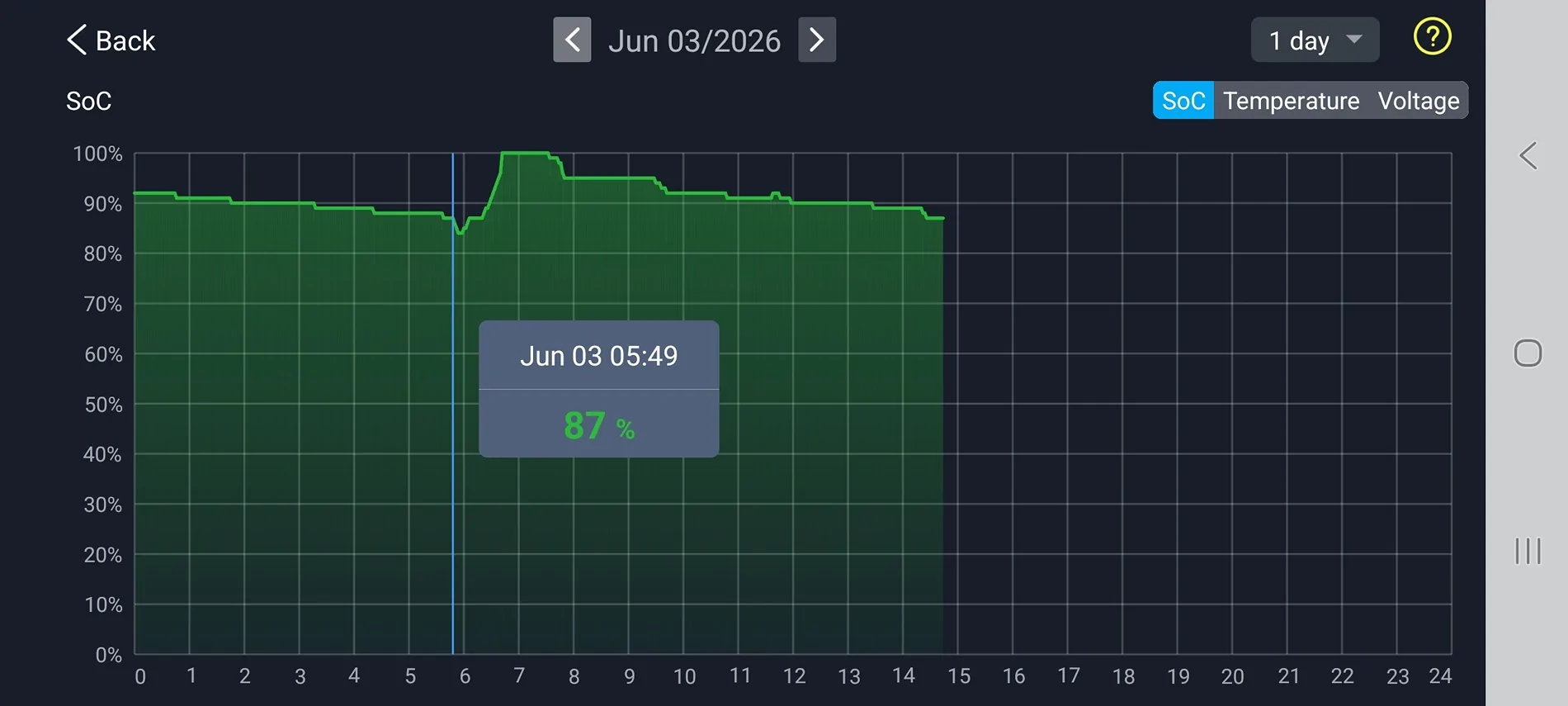Select the date Jun 03/2026 label

tap(694, 40)
